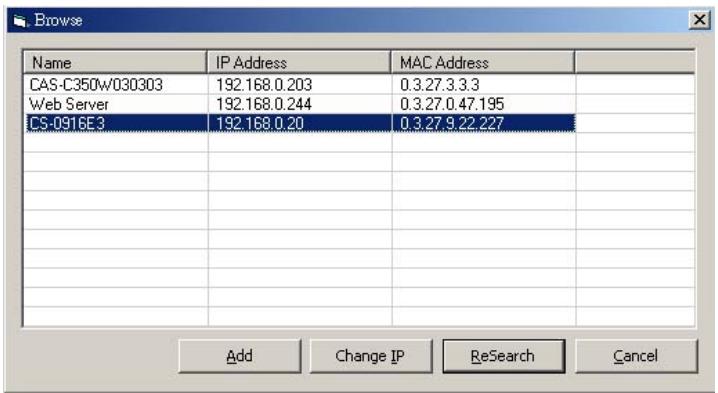
Task: Sort by the Name column header
Action: tap(115, 62)
